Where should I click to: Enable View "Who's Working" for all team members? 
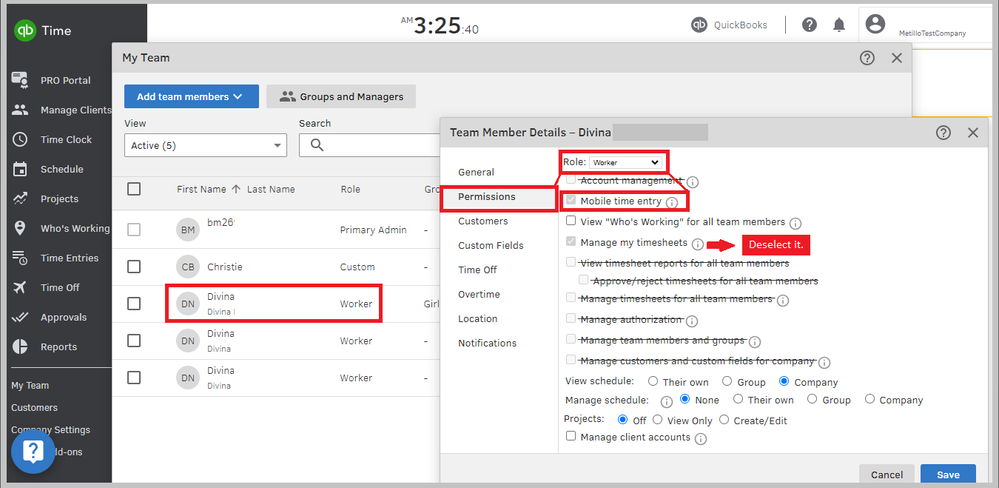(571, 222)
